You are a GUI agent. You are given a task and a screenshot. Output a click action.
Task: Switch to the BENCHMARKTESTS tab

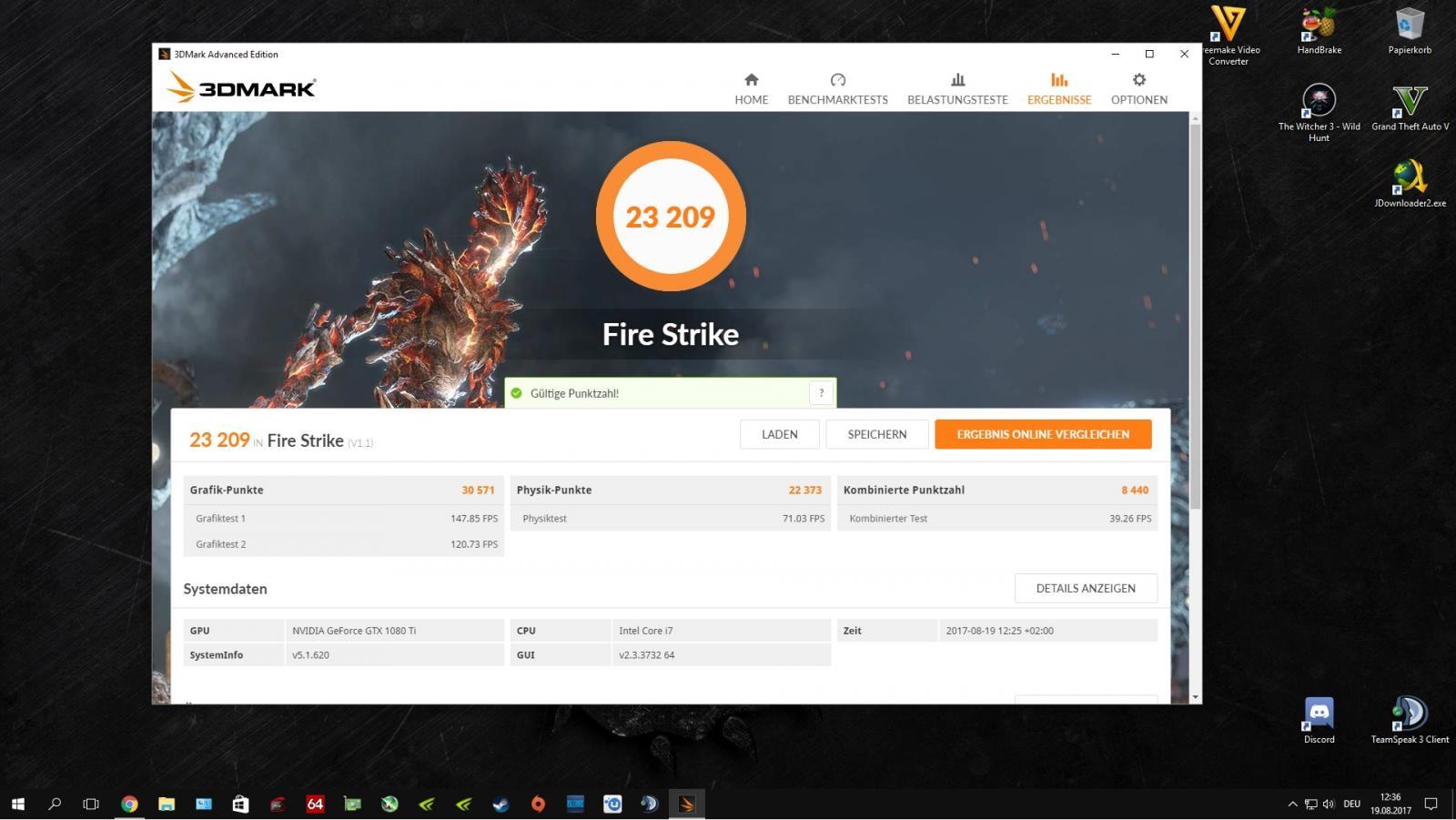click(837, 88)
